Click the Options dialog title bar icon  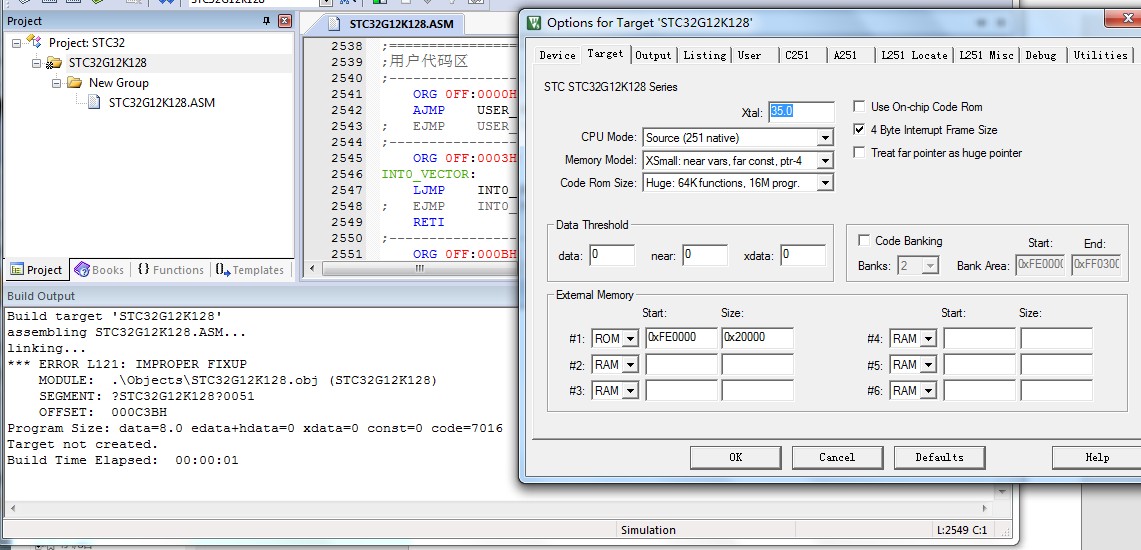pyautogui.click(x=534, y=23)
